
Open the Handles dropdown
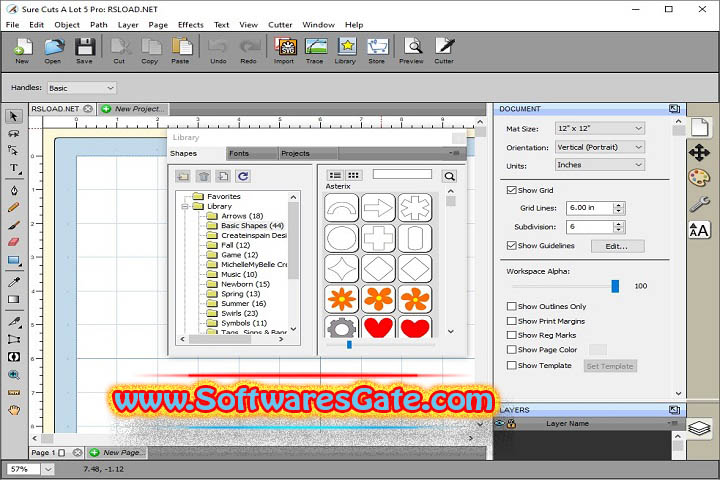[x=82, y=88]
